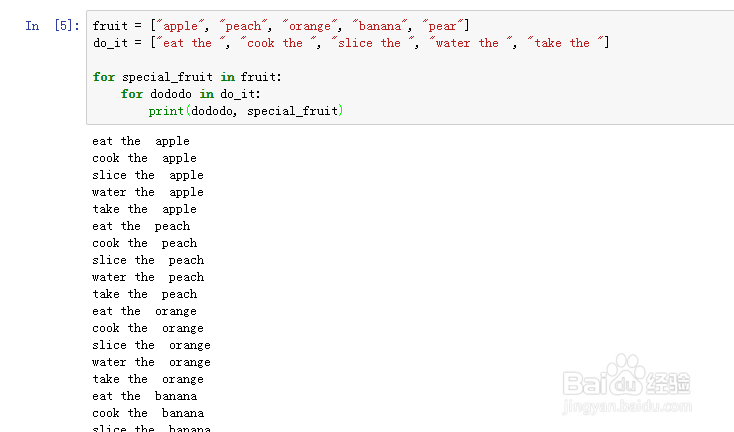This screenshot has height=432, width=734.
Task: Click the "take the apple" output line
Action: pyautogui.click(x=144, y=209)
